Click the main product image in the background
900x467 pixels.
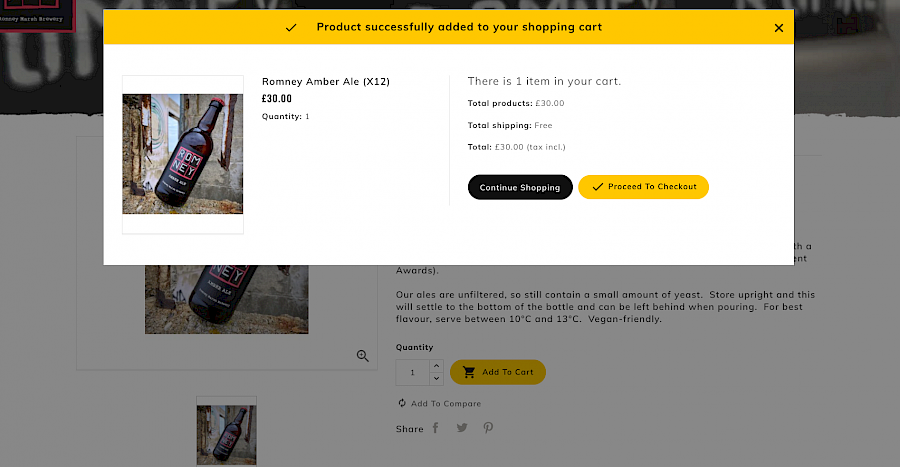[227, 298]
